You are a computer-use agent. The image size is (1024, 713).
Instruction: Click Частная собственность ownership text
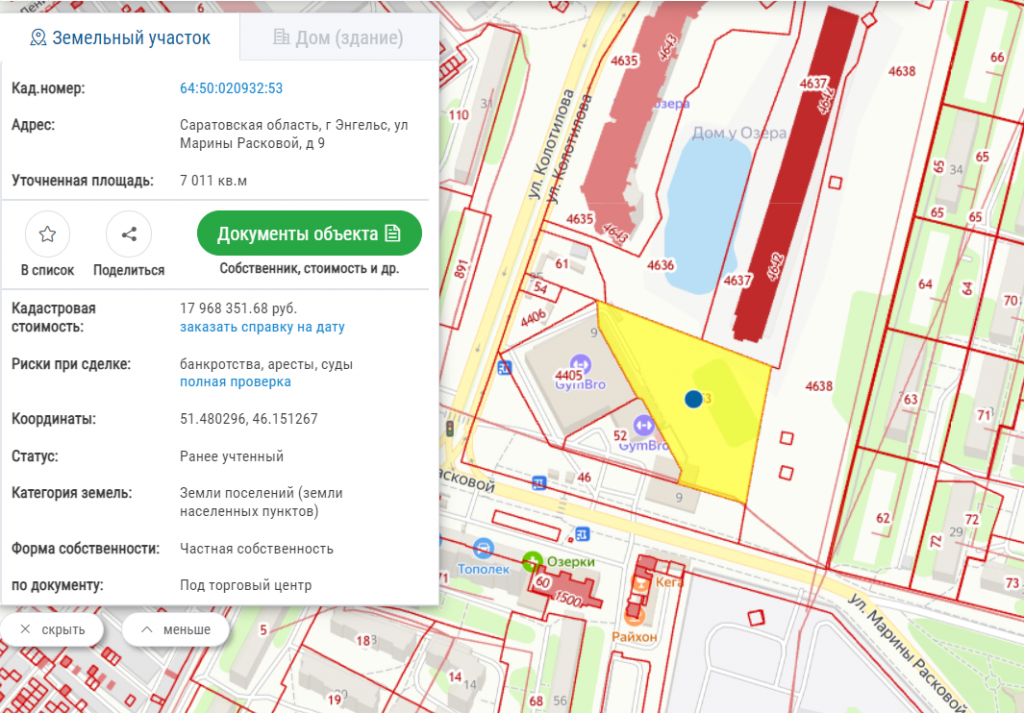(257, 549)
